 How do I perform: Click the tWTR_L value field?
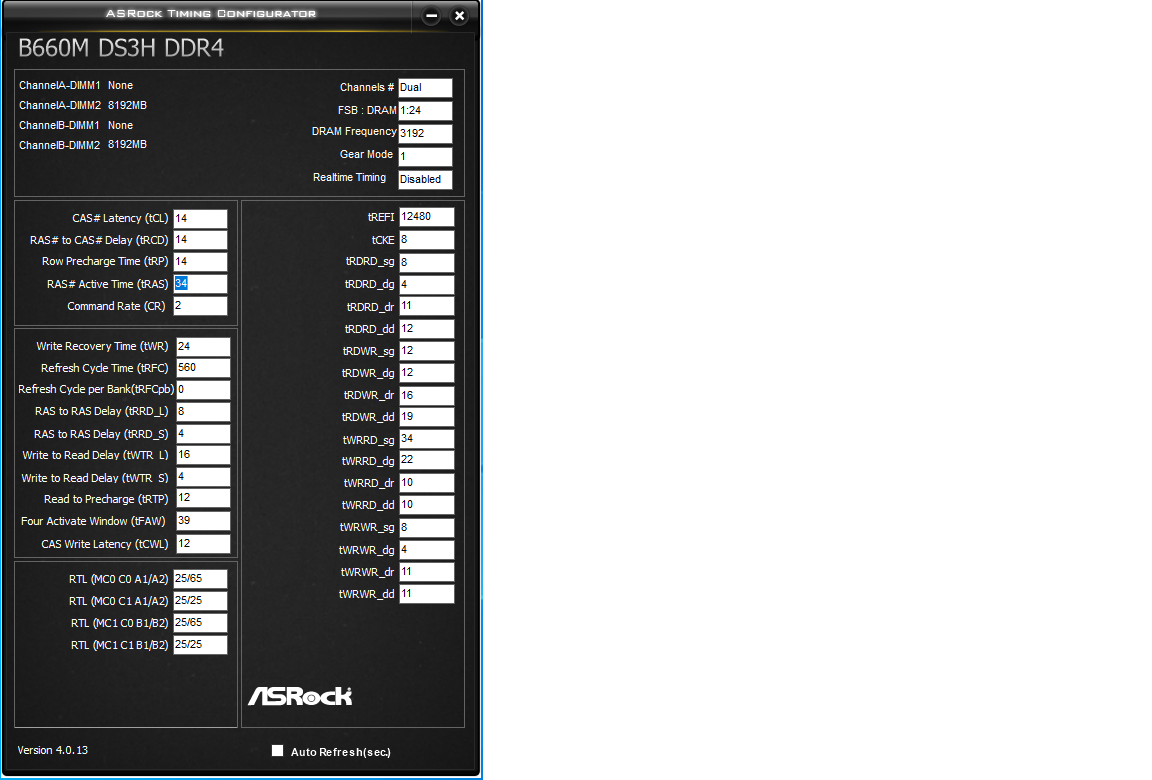point(204,455)
